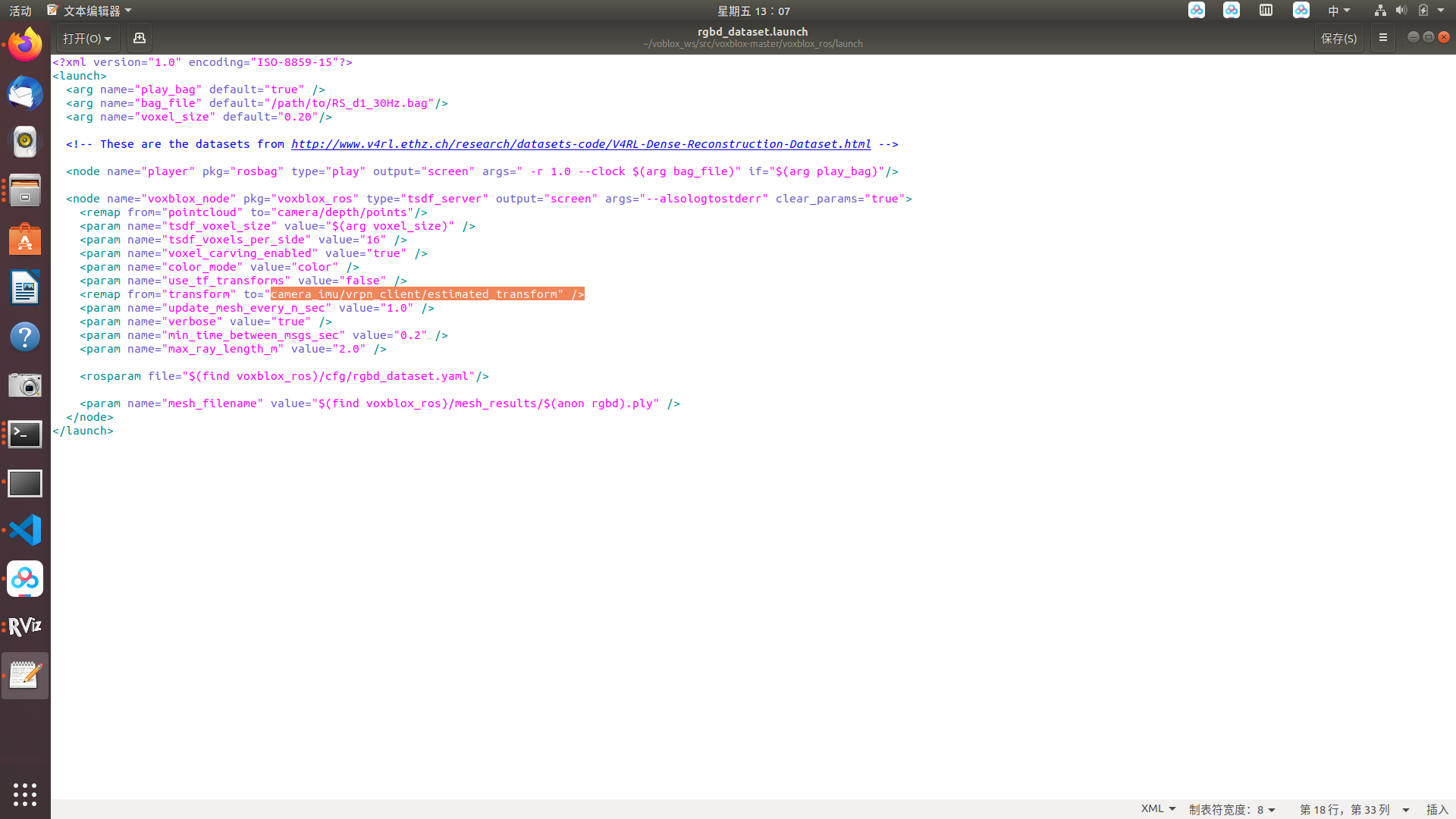Open Text Editor (文本编辑器) app menu

(x=89, y=11)
